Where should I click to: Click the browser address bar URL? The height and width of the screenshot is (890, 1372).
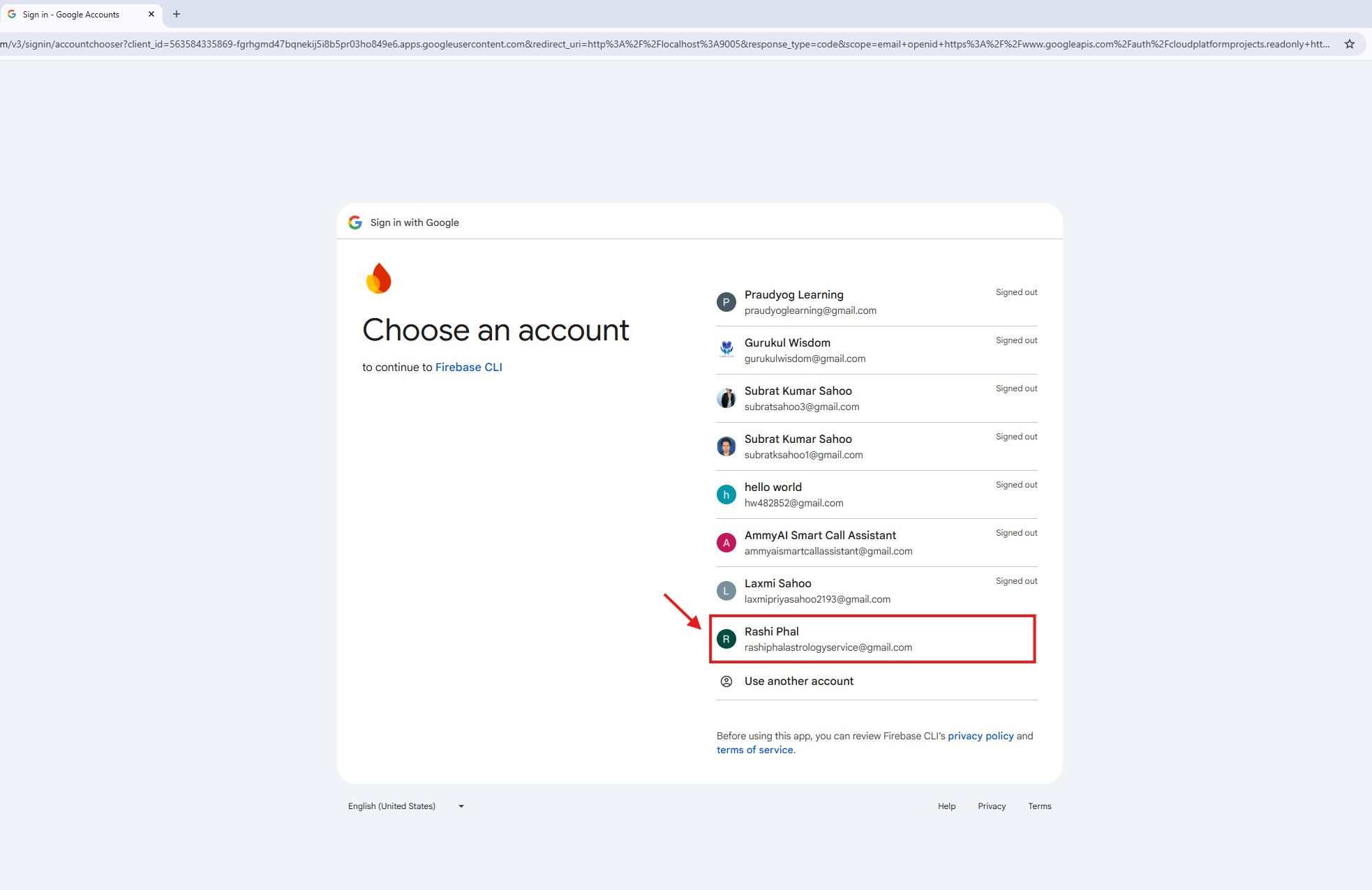pyautogui.click(x=663, y=44)
